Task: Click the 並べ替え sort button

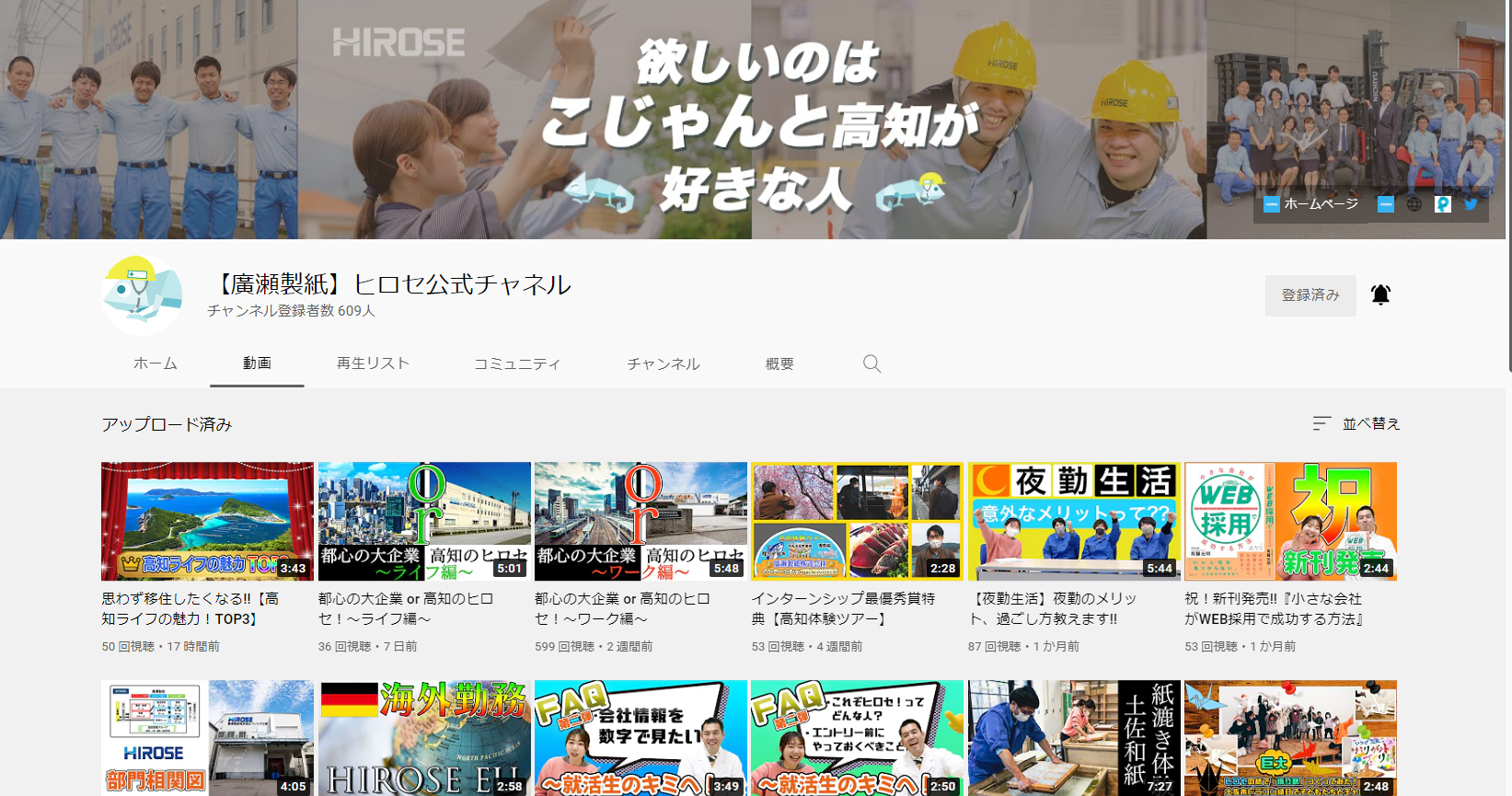Action: pos(1356,423)
